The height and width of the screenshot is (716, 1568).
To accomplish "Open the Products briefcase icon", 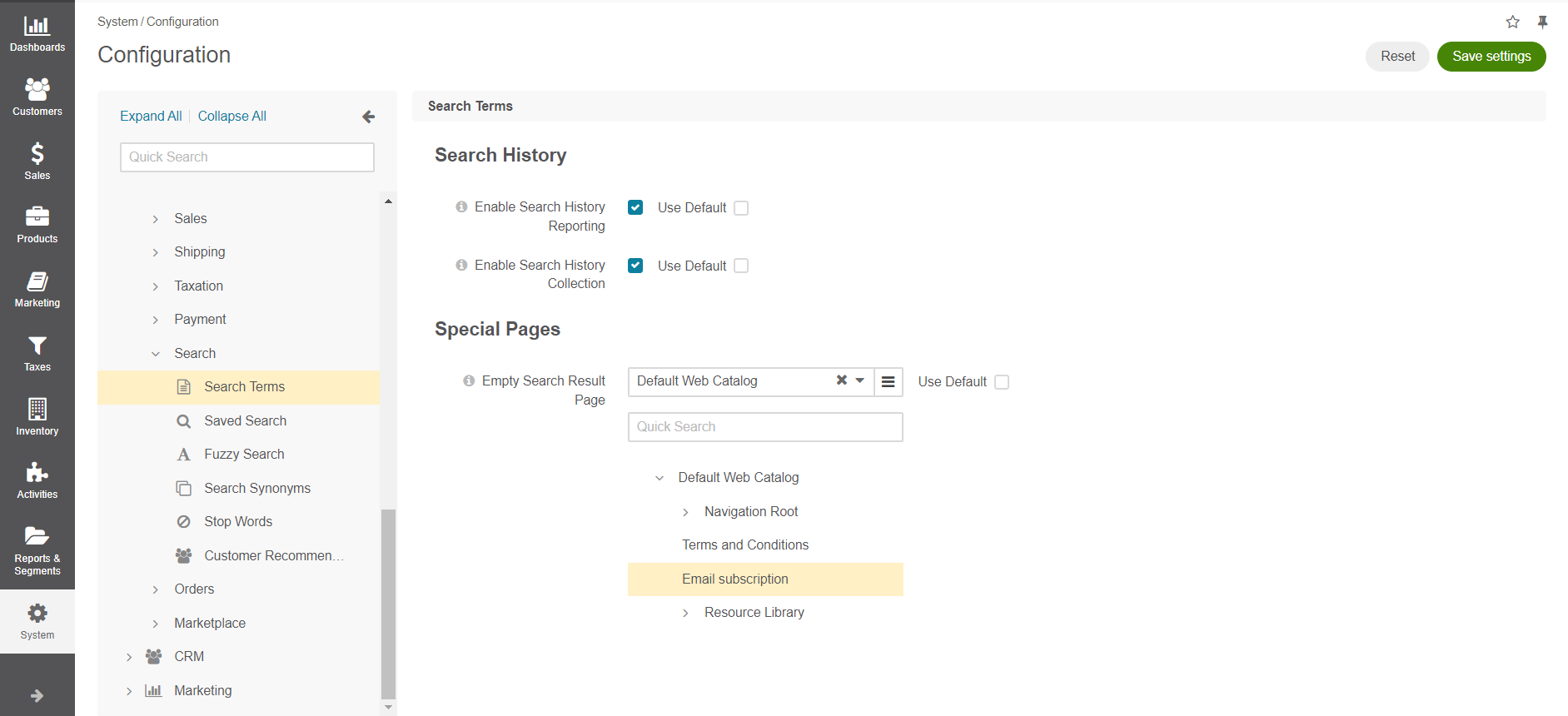I will (x=37, y=216).
